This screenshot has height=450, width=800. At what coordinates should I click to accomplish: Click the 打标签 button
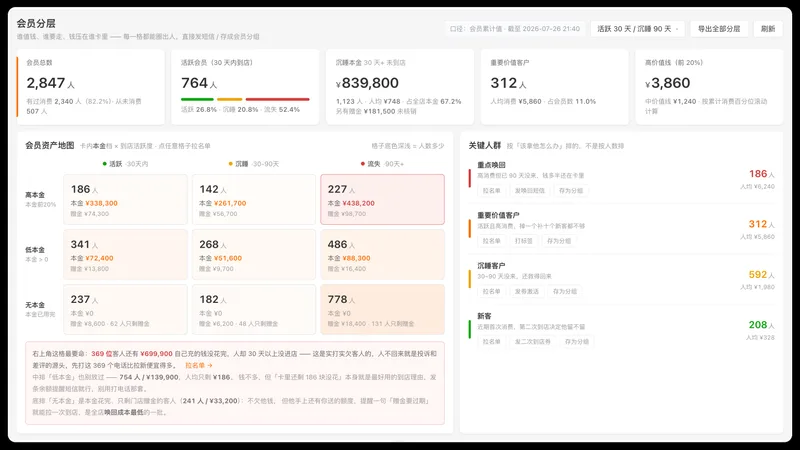pyautogui.click(x=523, y=241)
